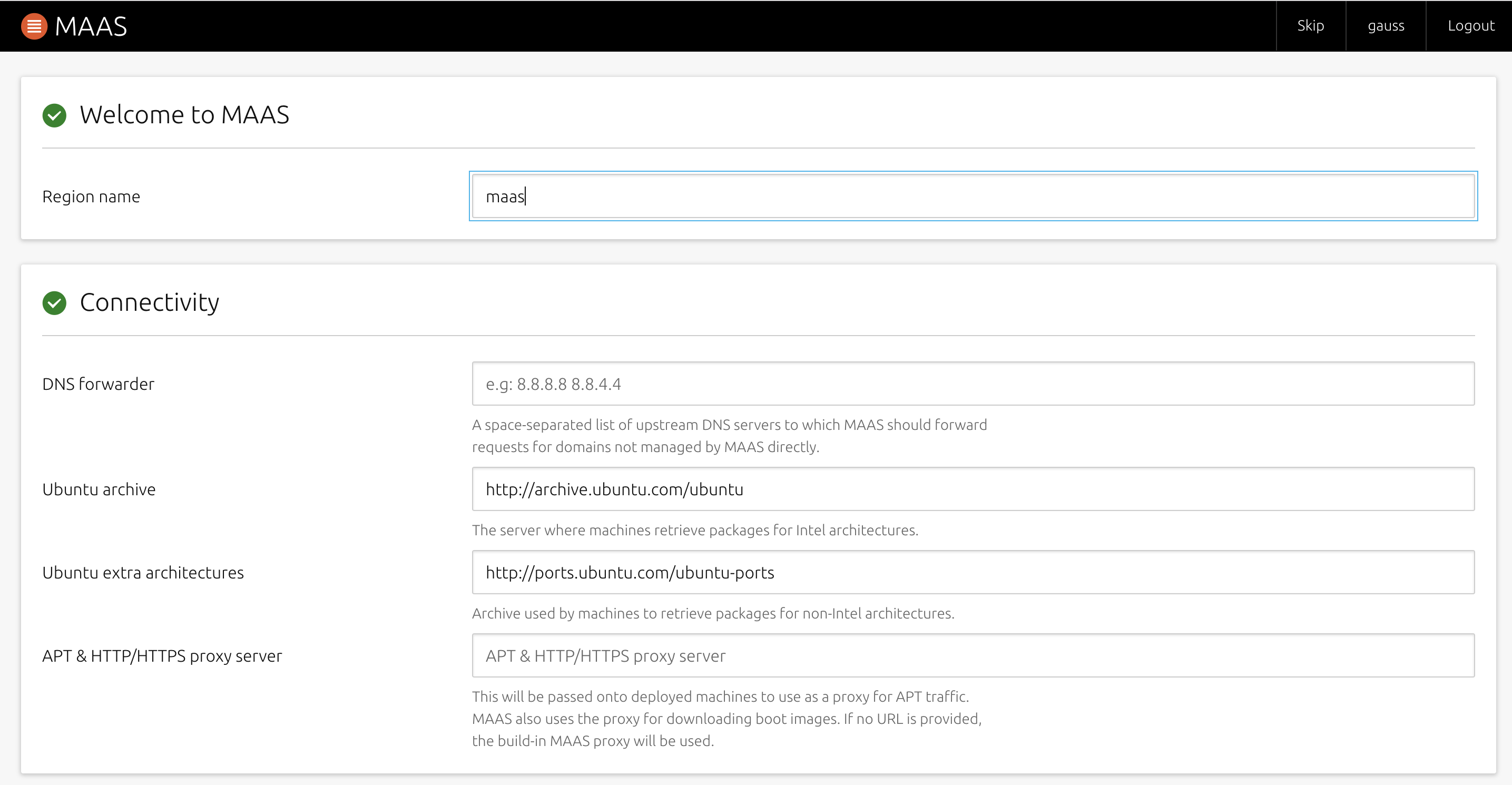Screen dimensions: 1512x785
Task: Click the Ubuntu extra architectures label
Action: [x=143, y=573]
